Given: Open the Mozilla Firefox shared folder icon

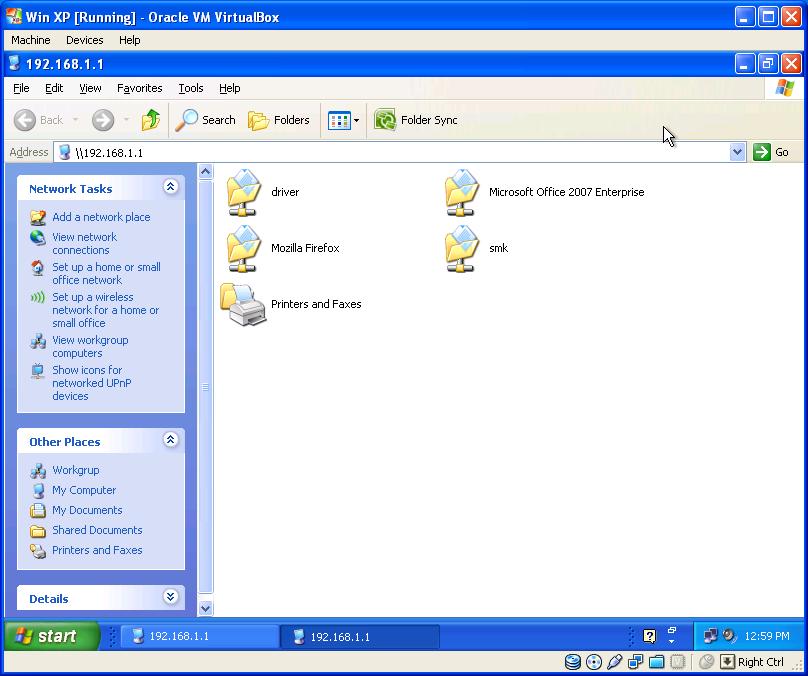Looking at the screenshot, I should pos(243,248).
